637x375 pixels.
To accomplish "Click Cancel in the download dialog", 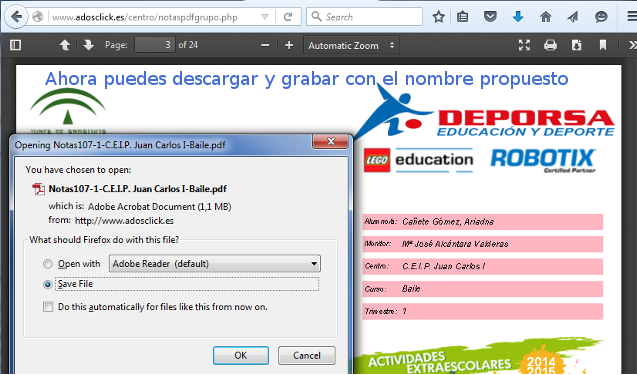I will click(307, 355).
